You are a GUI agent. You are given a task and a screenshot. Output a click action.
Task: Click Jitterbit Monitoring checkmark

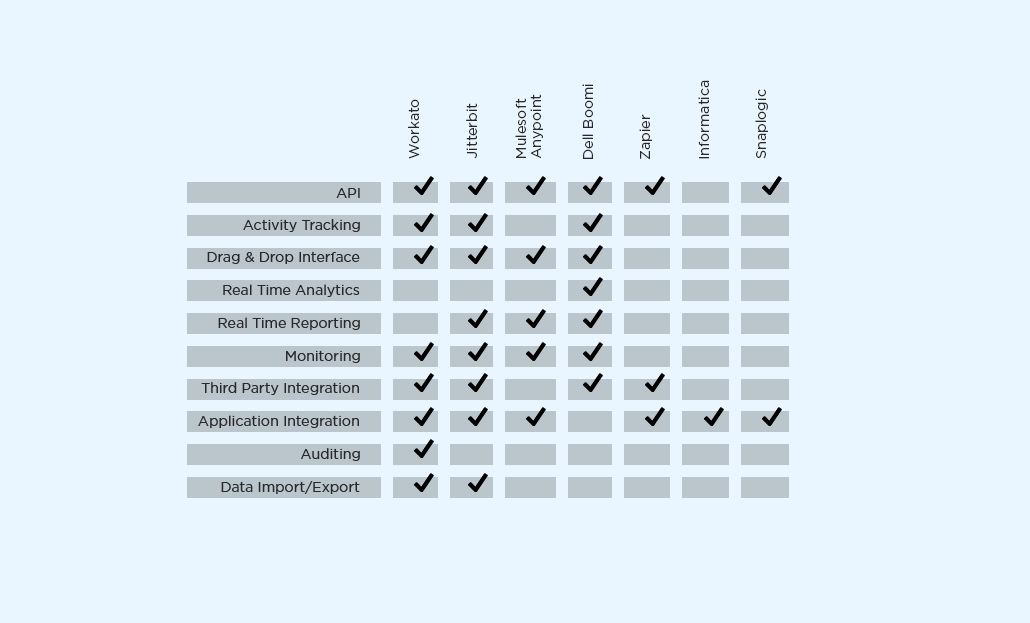[x=477, y=353]
